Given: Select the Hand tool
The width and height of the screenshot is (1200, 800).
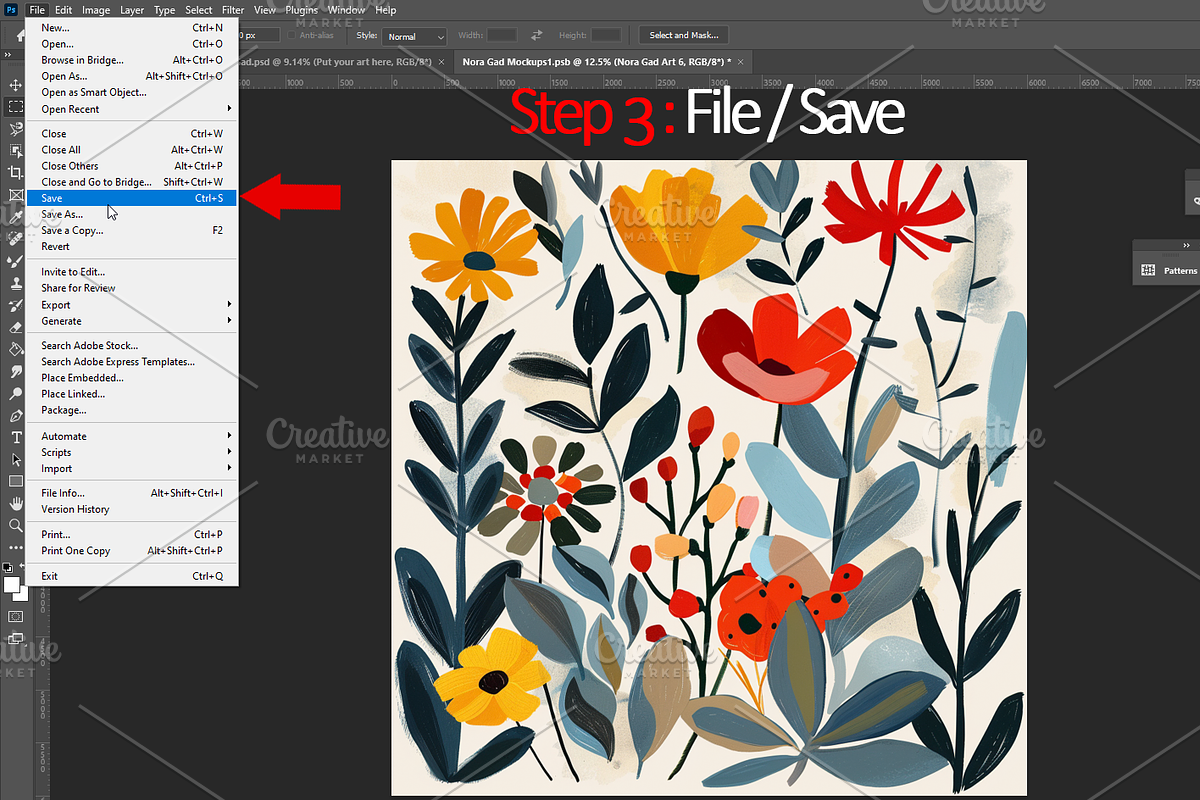Looking at the screenshot, I should click(15, 503).
